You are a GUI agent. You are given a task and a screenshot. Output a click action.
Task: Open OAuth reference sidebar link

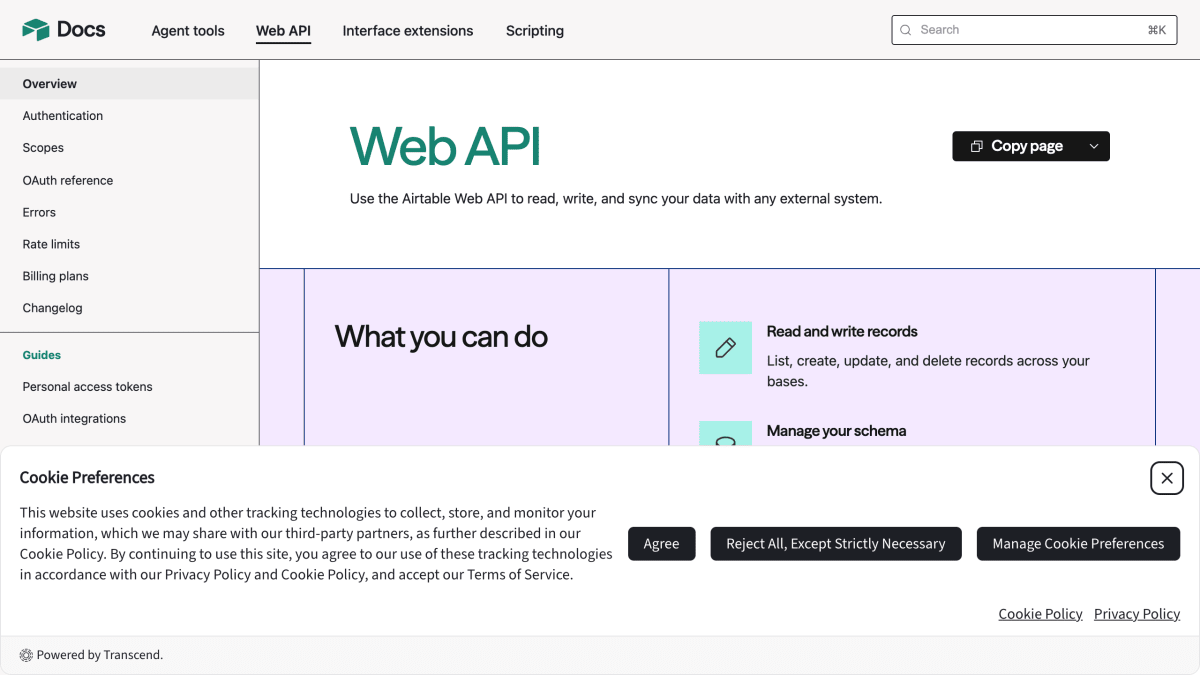coord(129,180)
